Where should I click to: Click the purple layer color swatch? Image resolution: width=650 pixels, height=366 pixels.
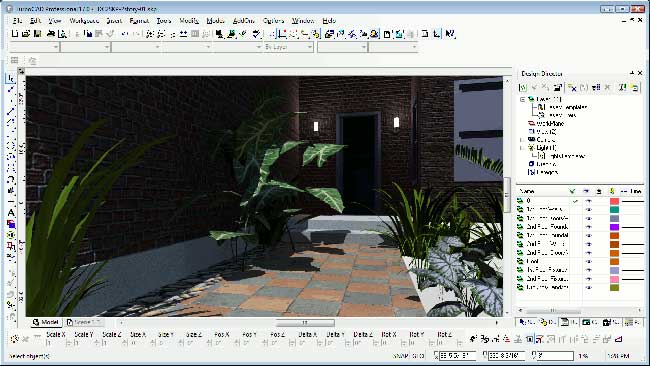614,227
